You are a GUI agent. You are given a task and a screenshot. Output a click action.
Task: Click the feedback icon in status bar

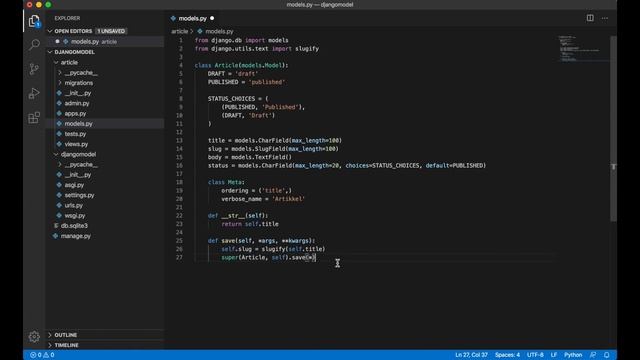coord(593,355)
